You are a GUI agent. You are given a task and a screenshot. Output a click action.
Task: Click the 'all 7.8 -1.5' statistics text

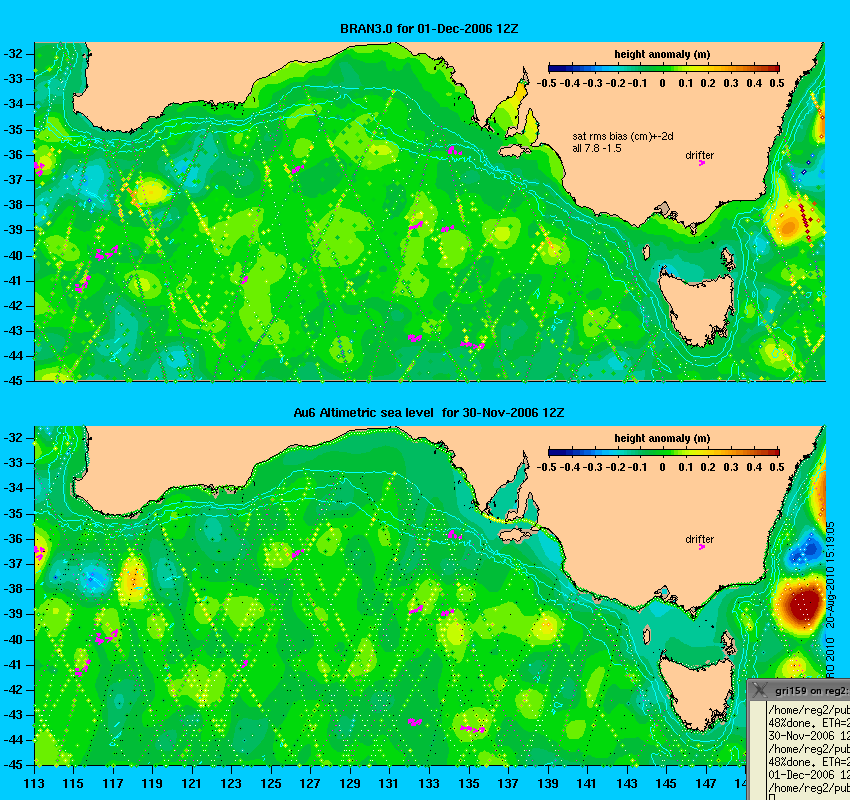pos(597,149)
